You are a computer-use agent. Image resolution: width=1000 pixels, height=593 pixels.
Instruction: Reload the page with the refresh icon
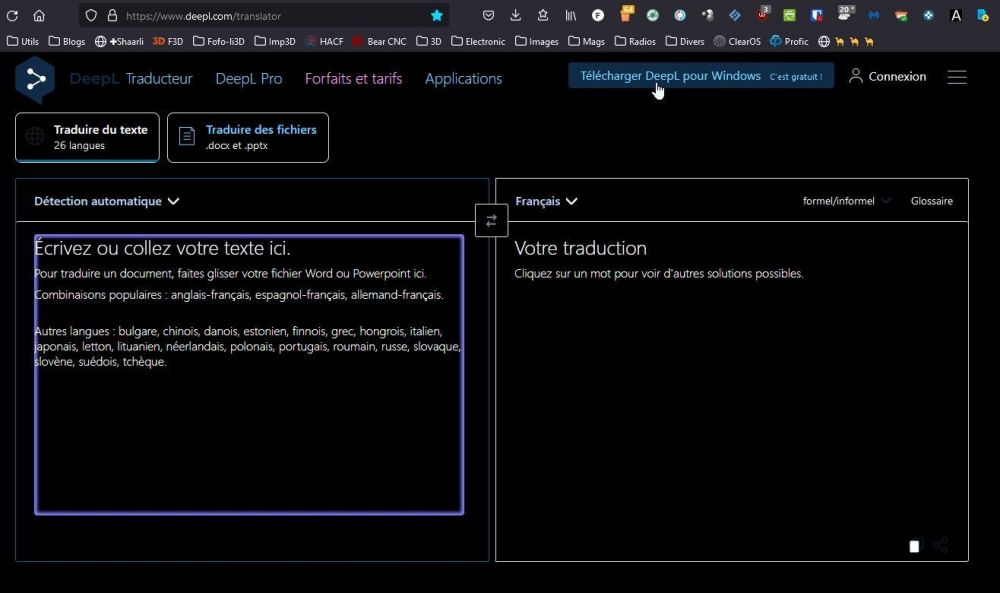(12, 15)
